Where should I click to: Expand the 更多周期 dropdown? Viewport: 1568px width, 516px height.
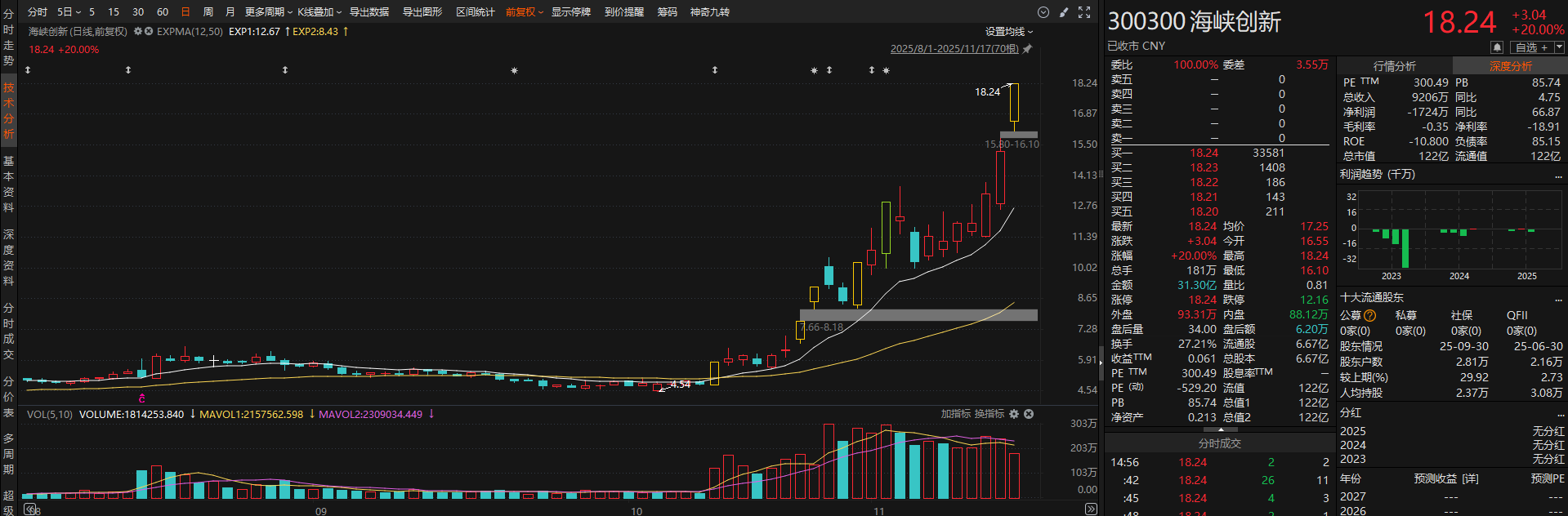coord(268,12)
